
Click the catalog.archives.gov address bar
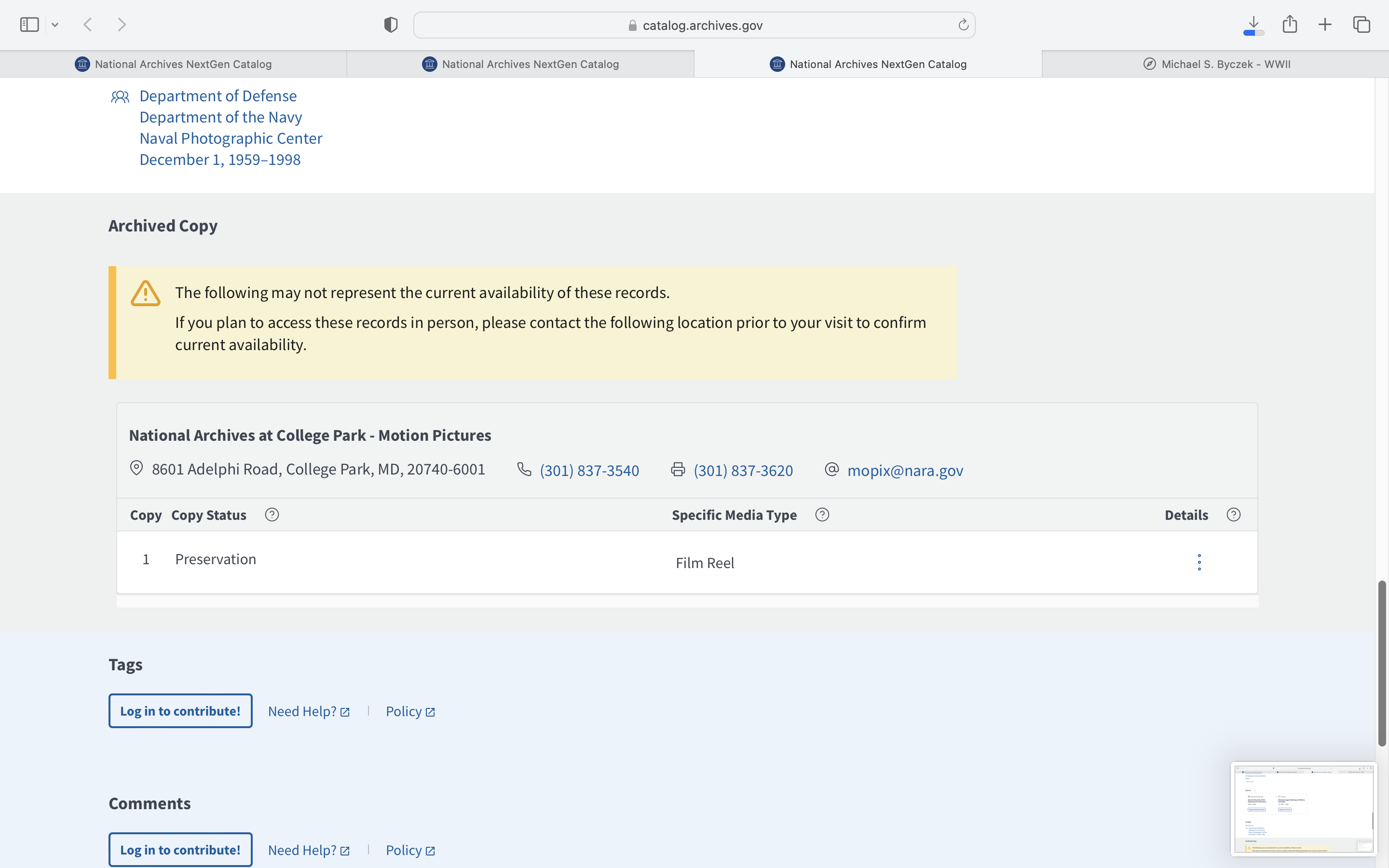pyautogui.click(x=694, y=25)
